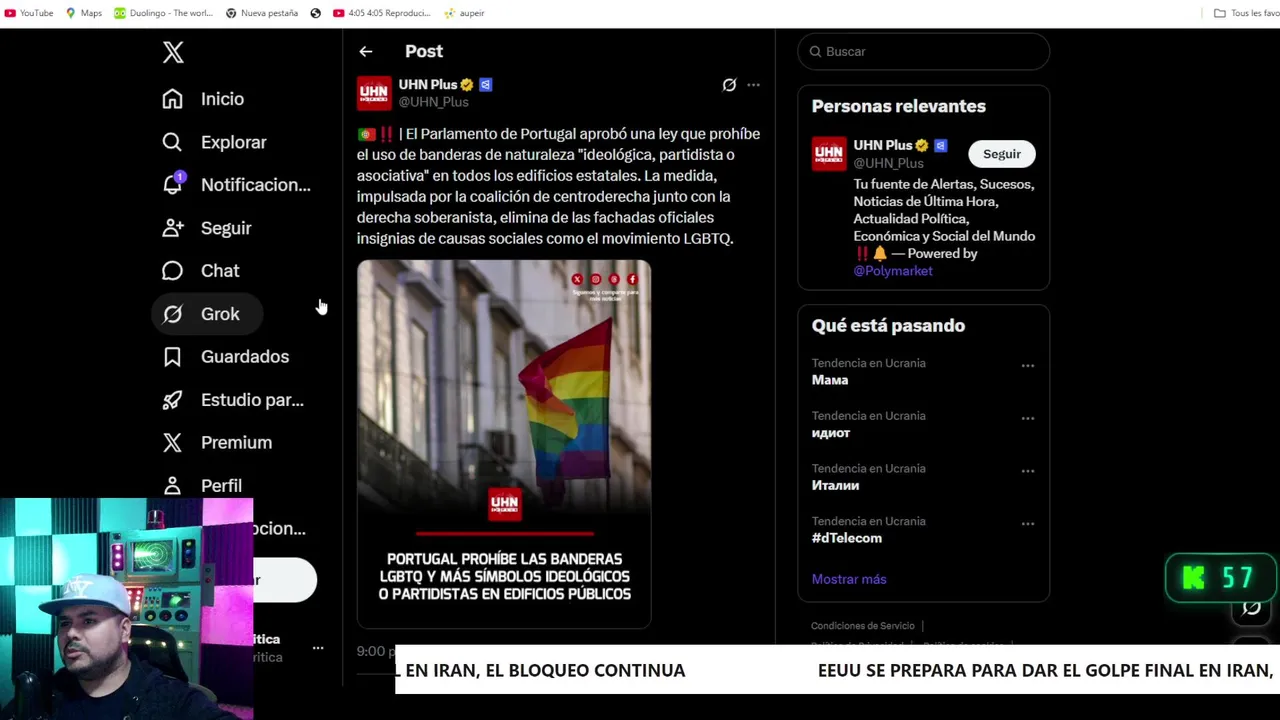The image size is (1280, 720).
Task: Click the green K 57 counter badge
Action: [1220, 578]
